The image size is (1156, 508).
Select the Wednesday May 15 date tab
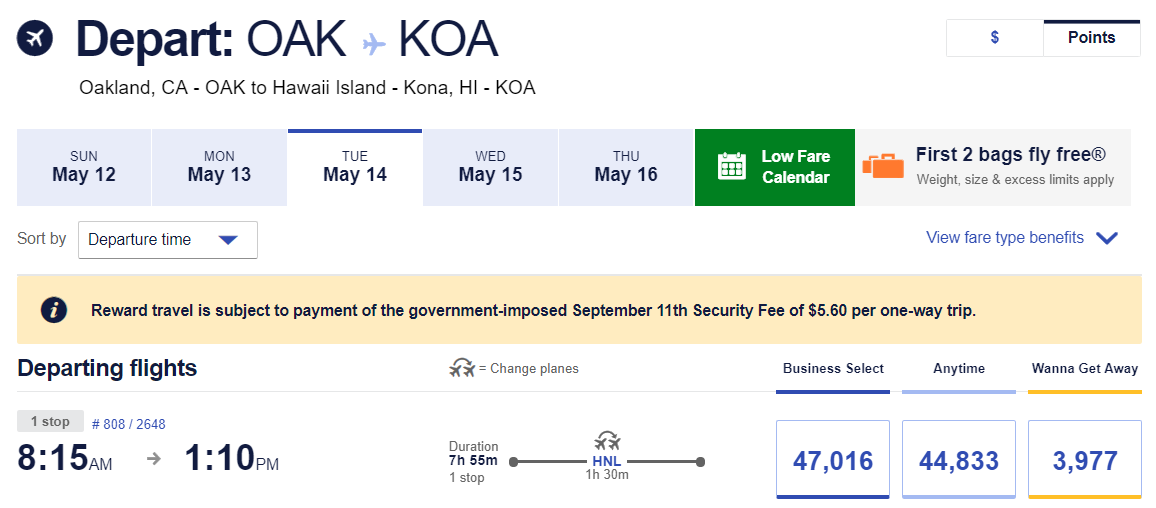coord(490,167)
